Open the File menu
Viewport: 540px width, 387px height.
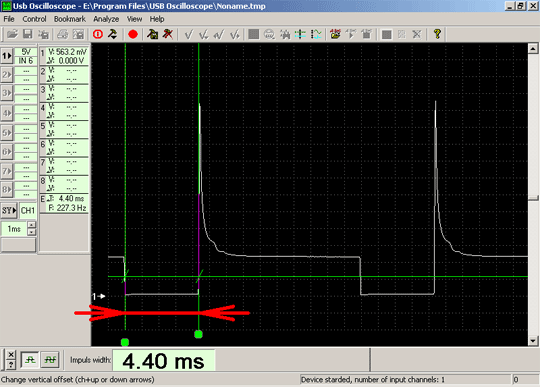(x=9, y=19)
